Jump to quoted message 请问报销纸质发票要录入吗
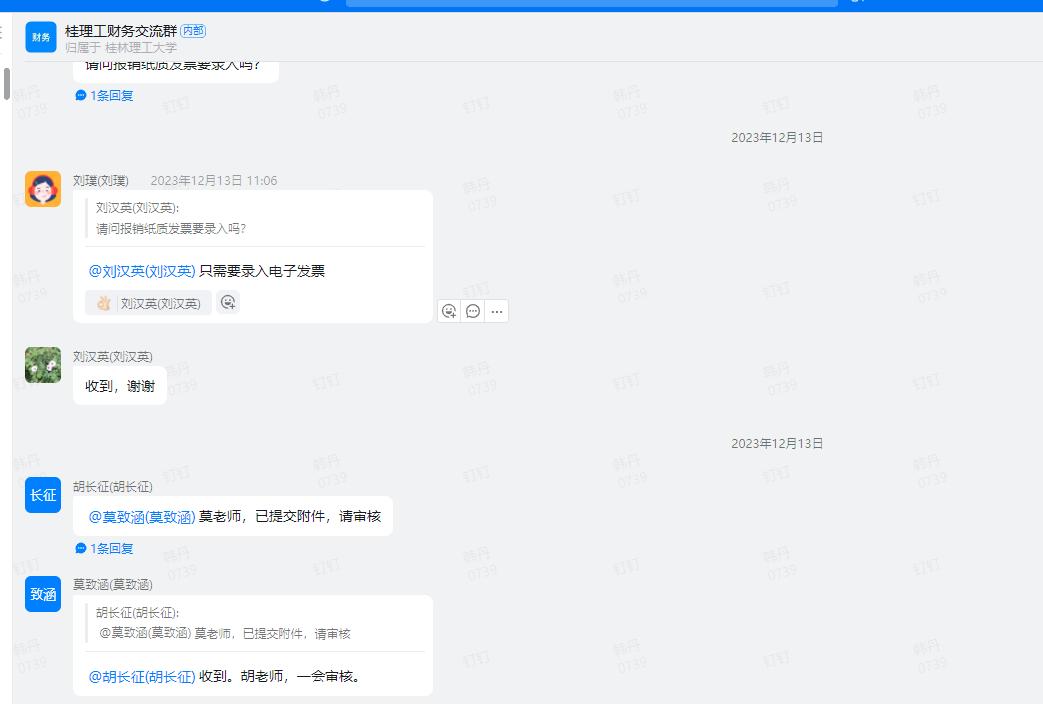This screenshot has width=1043, height=704. tap(171, 228)
